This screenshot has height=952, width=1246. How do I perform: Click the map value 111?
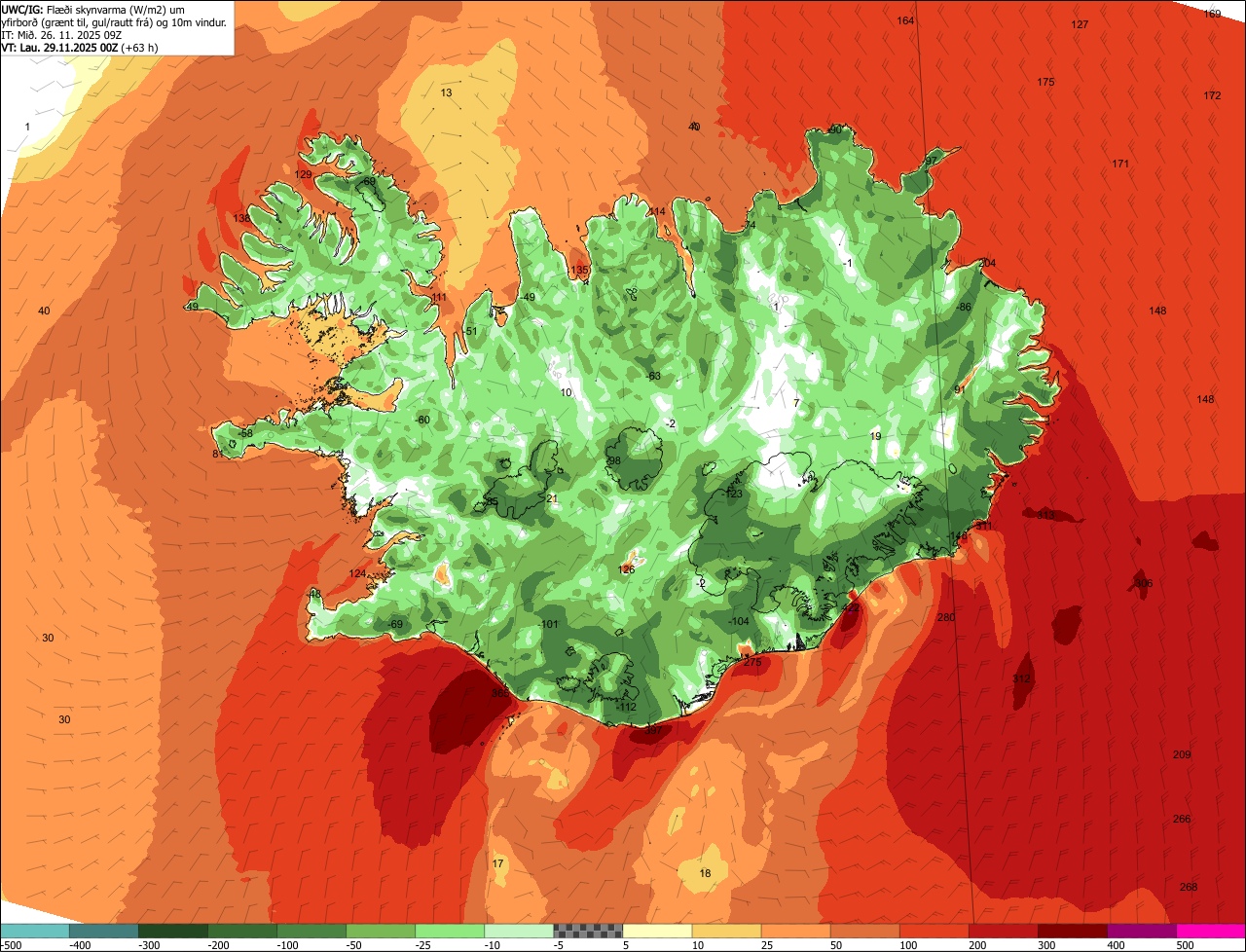pos(440,297)
